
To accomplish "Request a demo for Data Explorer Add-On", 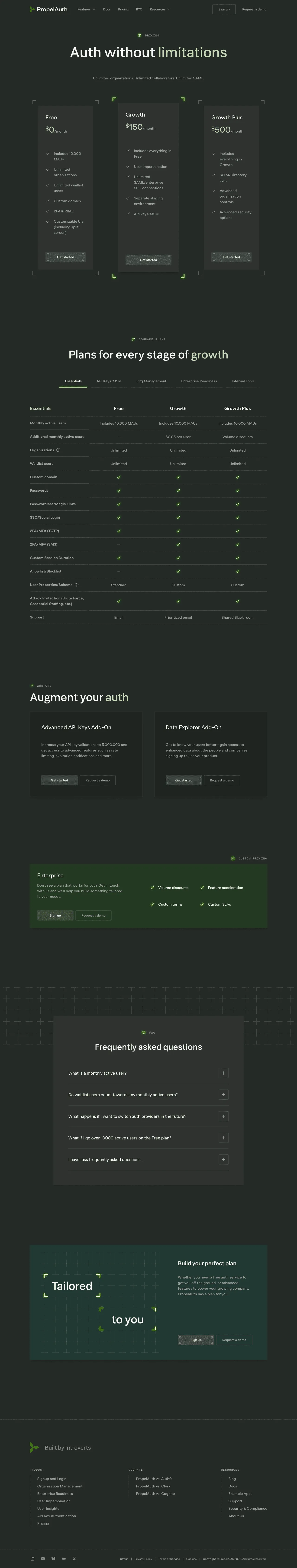I will [222, 780].
